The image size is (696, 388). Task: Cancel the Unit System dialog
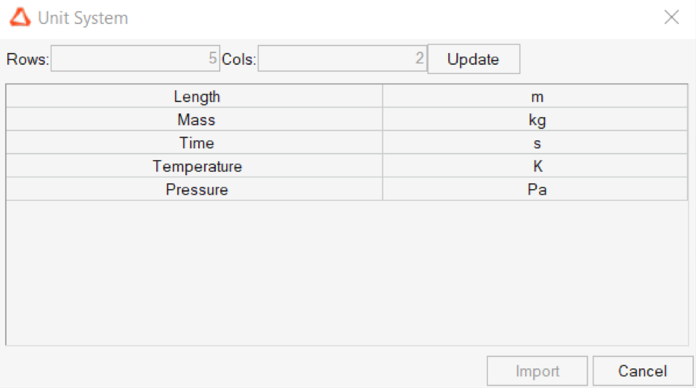[643, 371]
